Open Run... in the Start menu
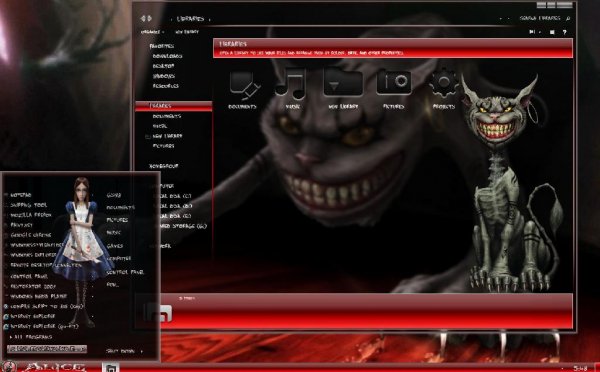This screenshot has height=372, width=600. coord(112,285)
